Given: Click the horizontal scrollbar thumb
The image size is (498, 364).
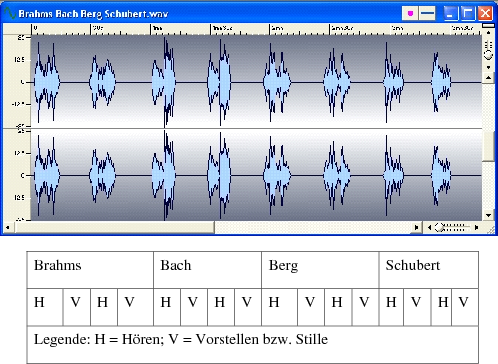Looking at the screenshot, I should (x=115, y=228).
